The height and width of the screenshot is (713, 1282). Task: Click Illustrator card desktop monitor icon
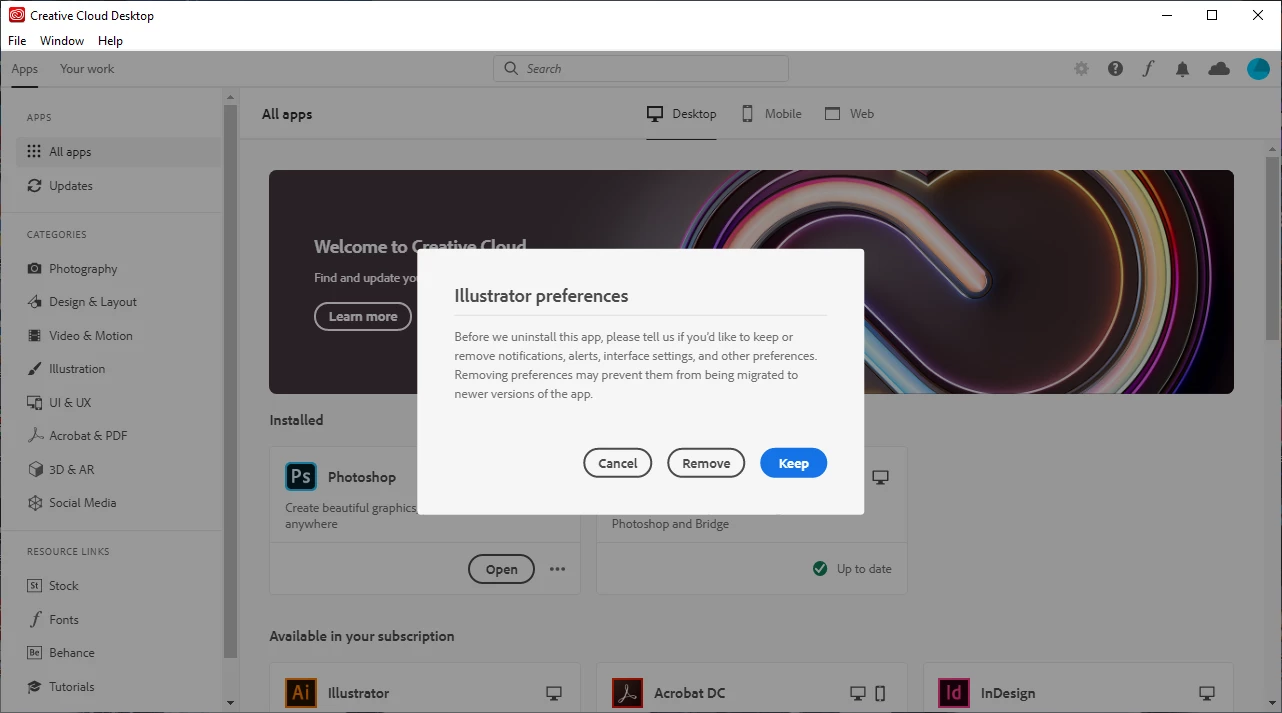tap(554, 693)
